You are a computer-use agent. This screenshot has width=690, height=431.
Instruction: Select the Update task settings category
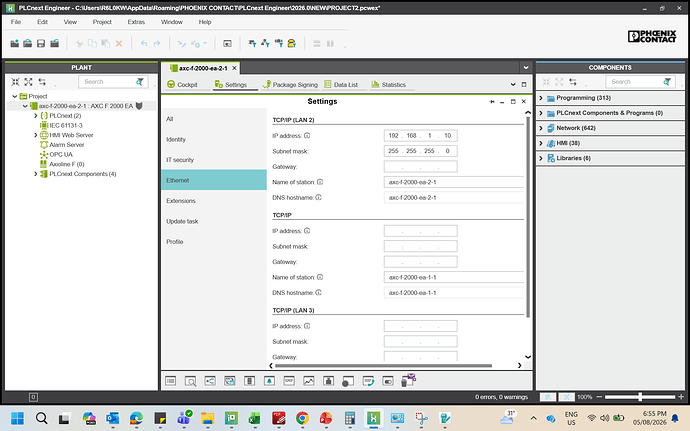point(214,221)
